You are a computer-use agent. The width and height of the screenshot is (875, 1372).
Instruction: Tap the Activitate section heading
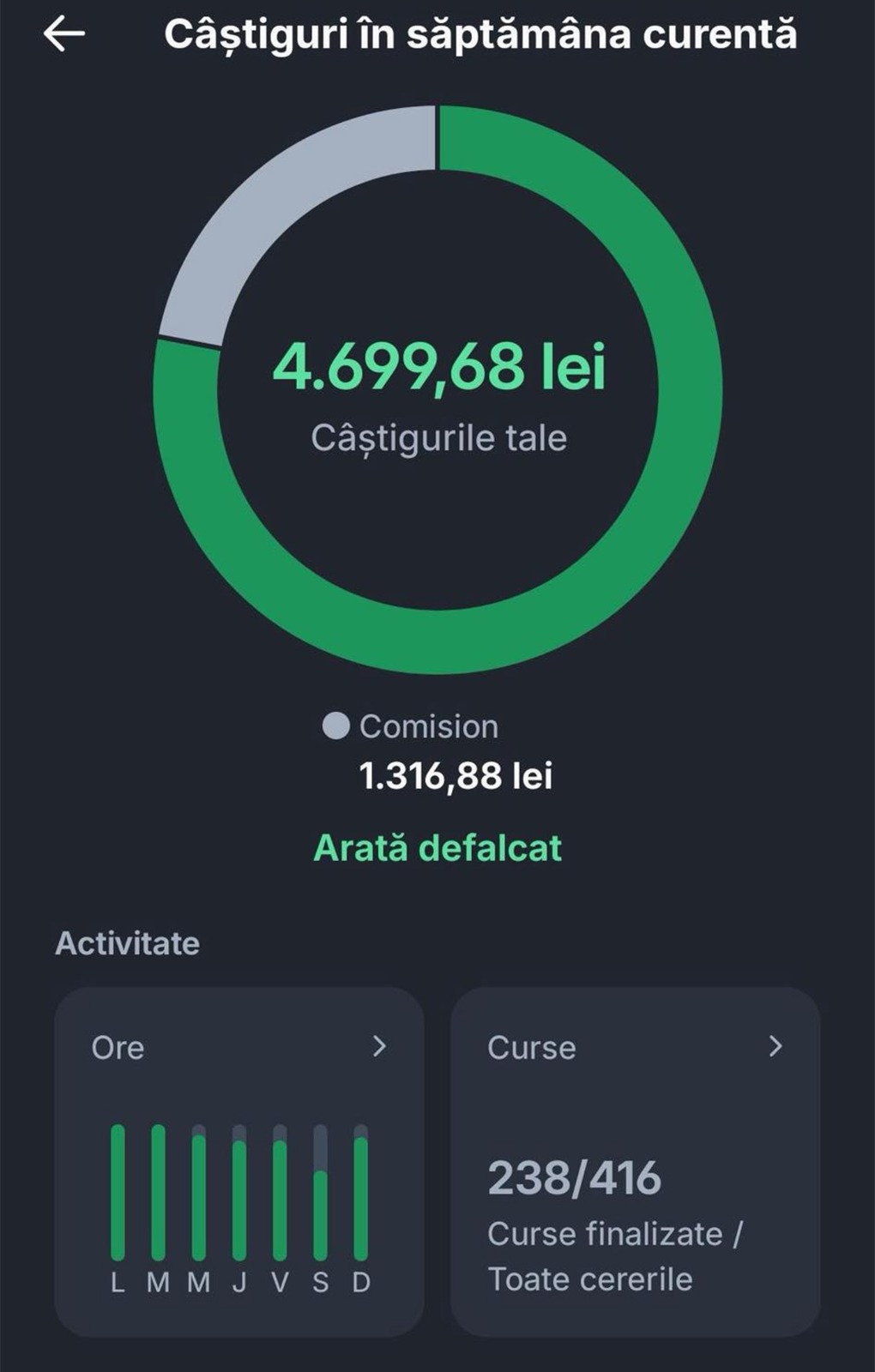127,943
